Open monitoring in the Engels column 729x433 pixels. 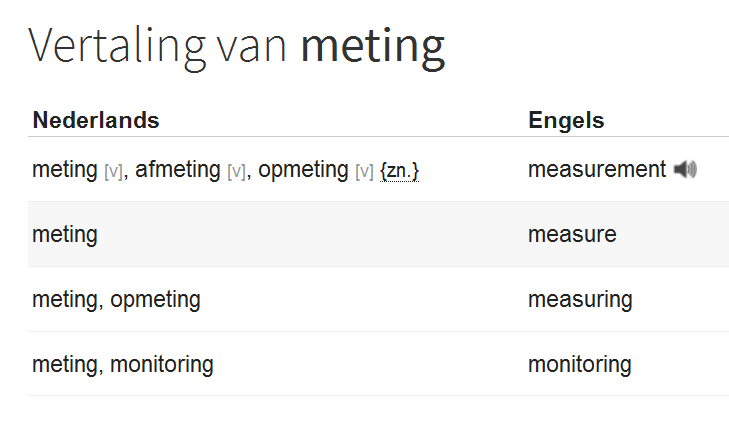[579, 364]
